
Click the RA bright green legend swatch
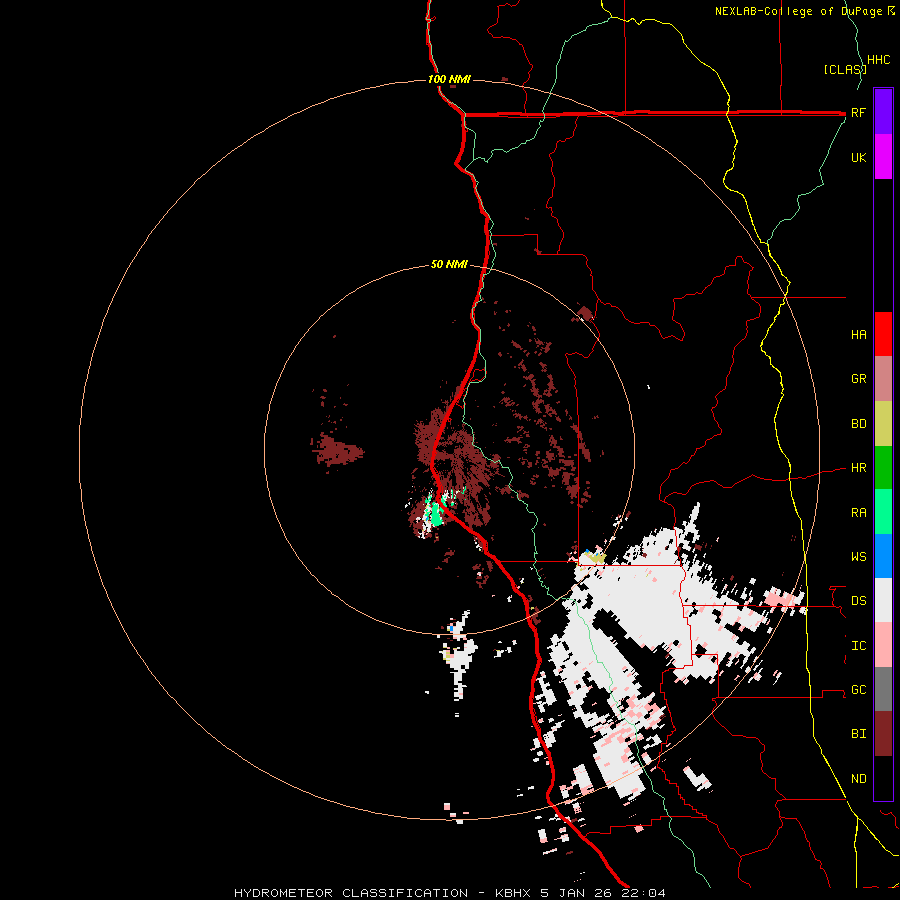point(883,511)
